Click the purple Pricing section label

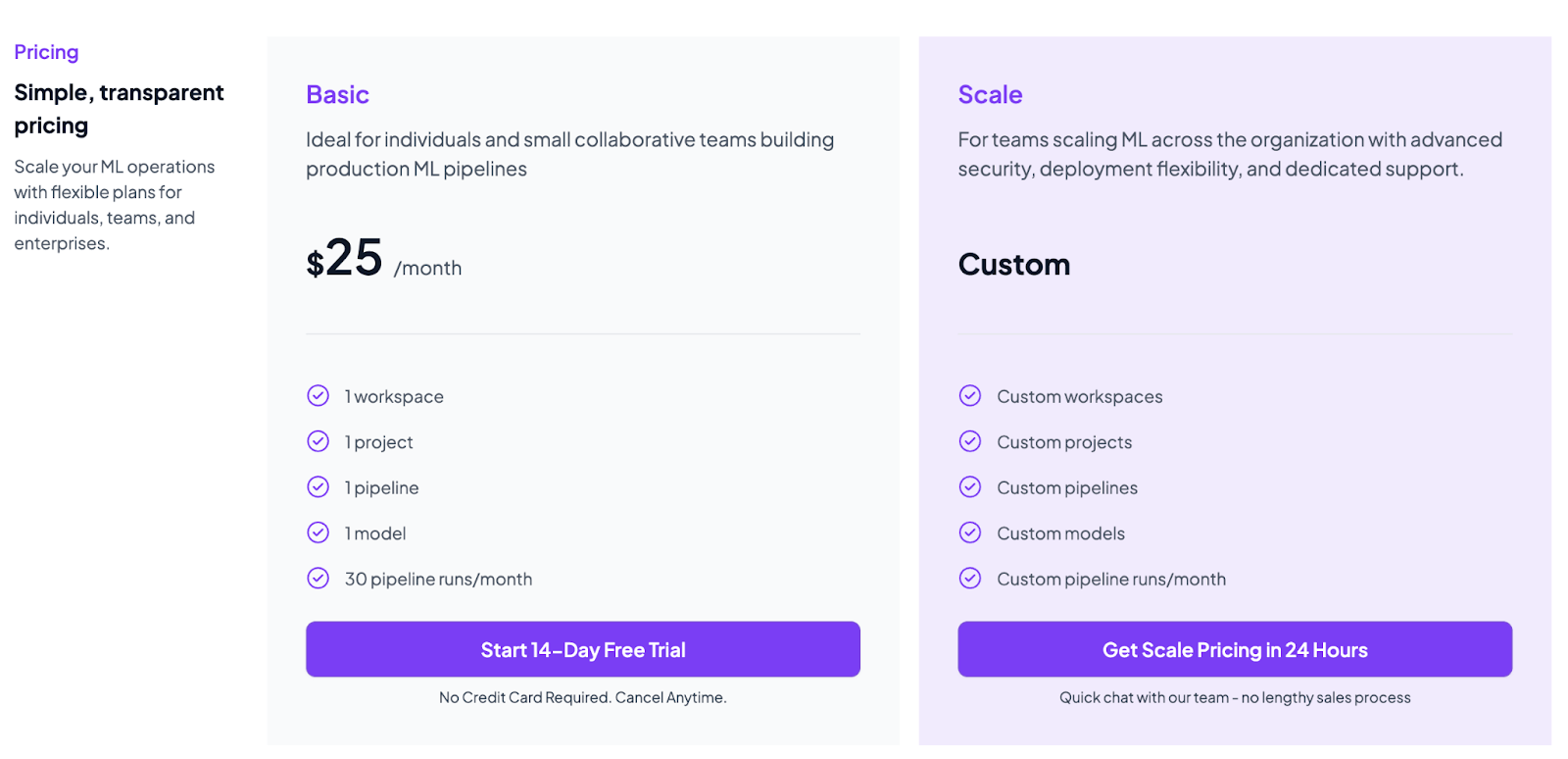pyautogui.click(x=46, y=52)
